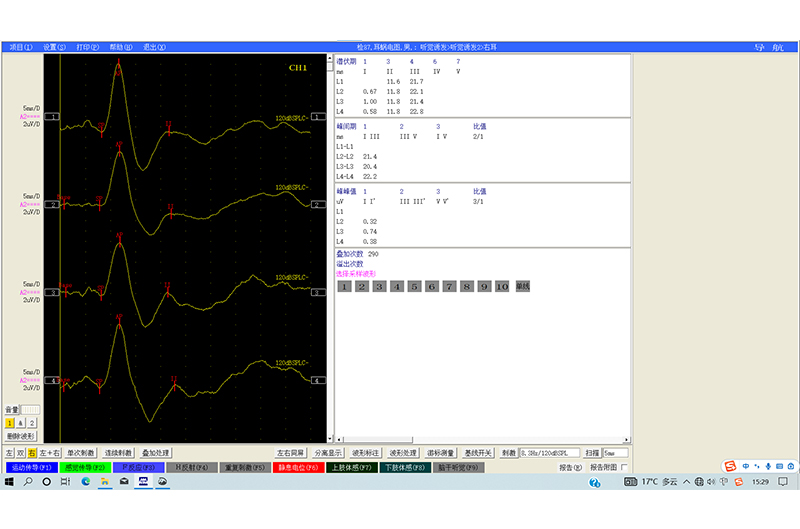
Task: Switch to 静息电位(F6) mode
Action: pos(298,467)
